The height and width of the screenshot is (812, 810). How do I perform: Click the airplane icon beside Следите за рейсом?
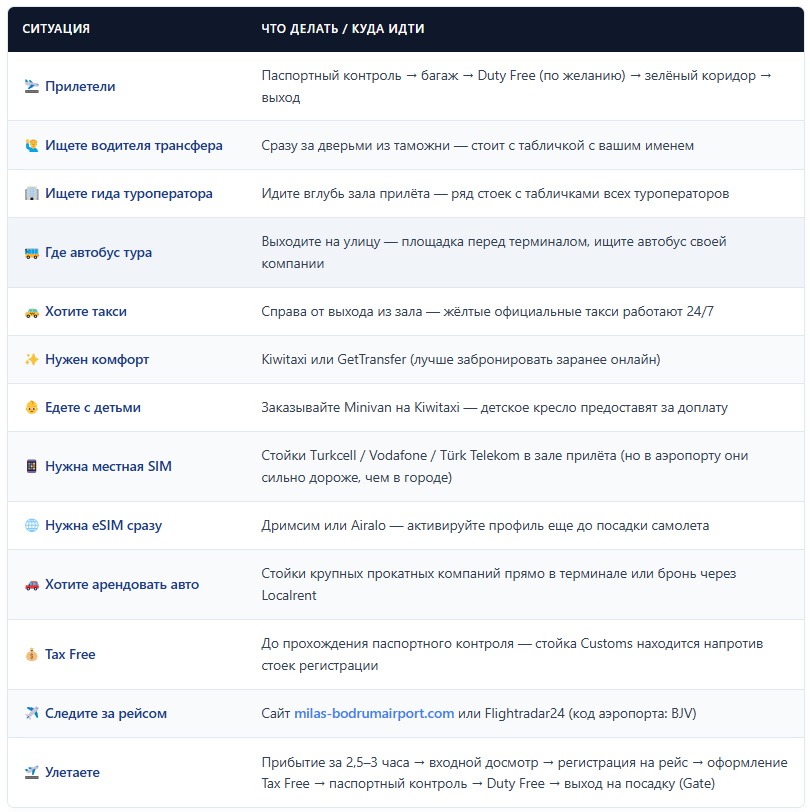tap(32, 714)
